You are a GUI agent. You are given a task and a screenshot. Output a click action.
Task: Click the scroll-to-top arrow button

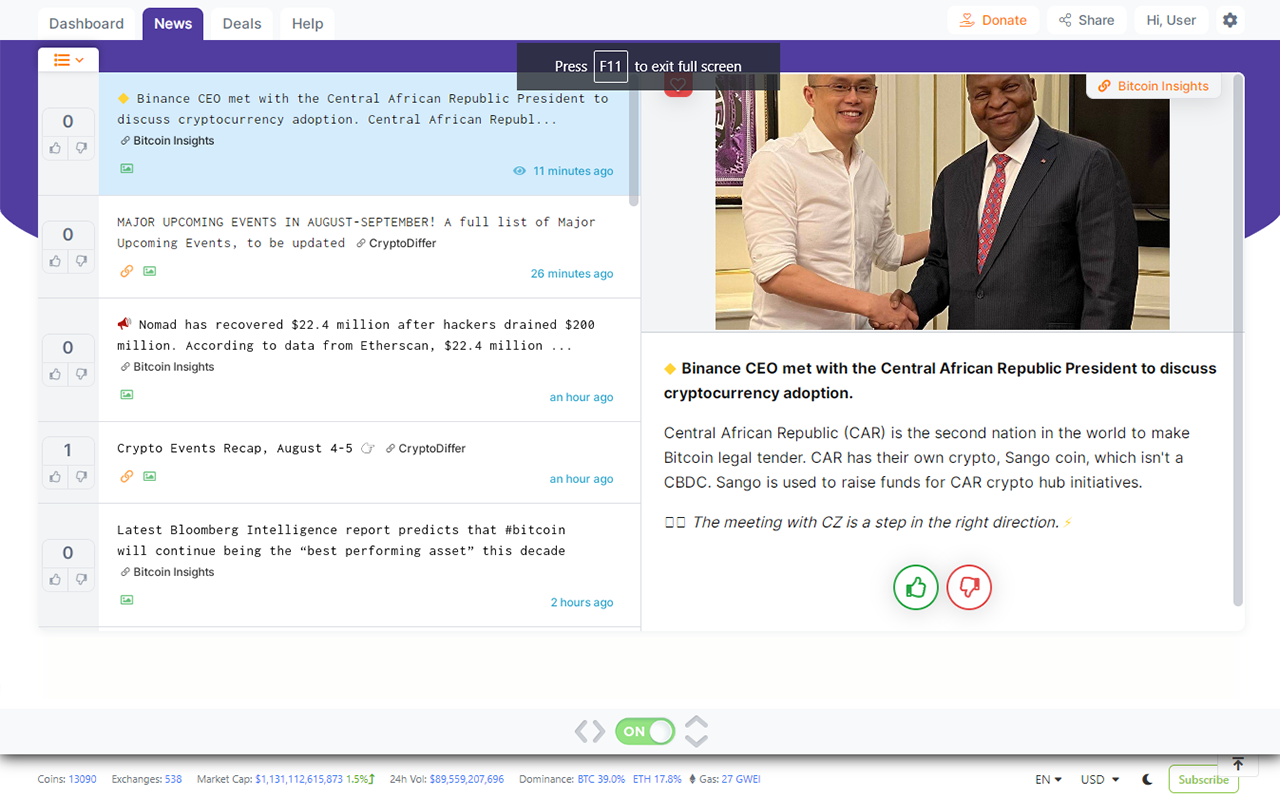tap(1238, 764)
